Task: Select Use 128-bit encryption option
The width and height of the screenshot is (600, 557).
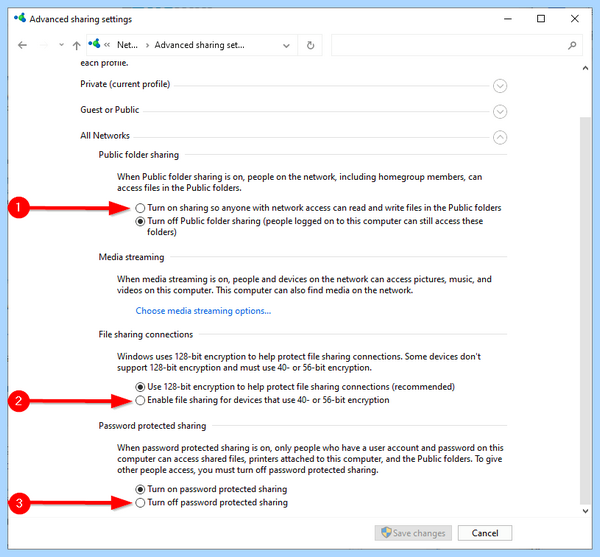Action: pos(140,387)
